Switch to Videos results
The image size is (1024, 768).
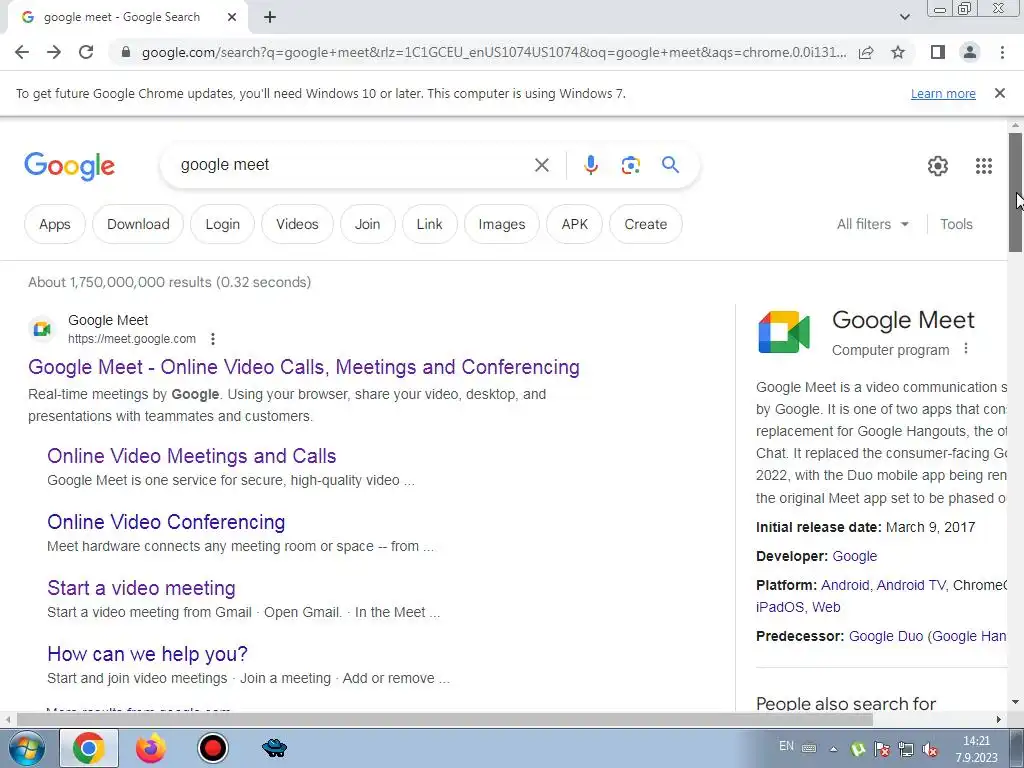[x=297, y=224]
